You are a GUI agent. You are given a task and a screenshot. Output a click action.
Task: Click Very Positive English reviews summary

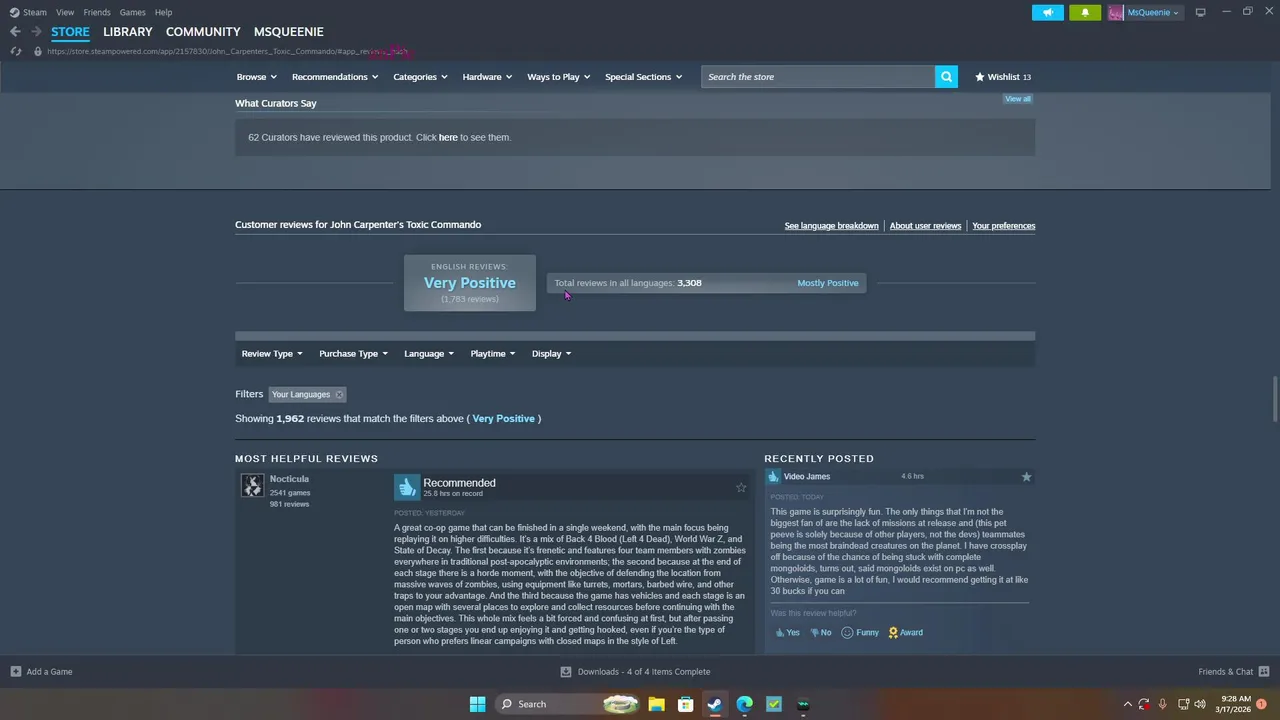click(x=470, y=283)
